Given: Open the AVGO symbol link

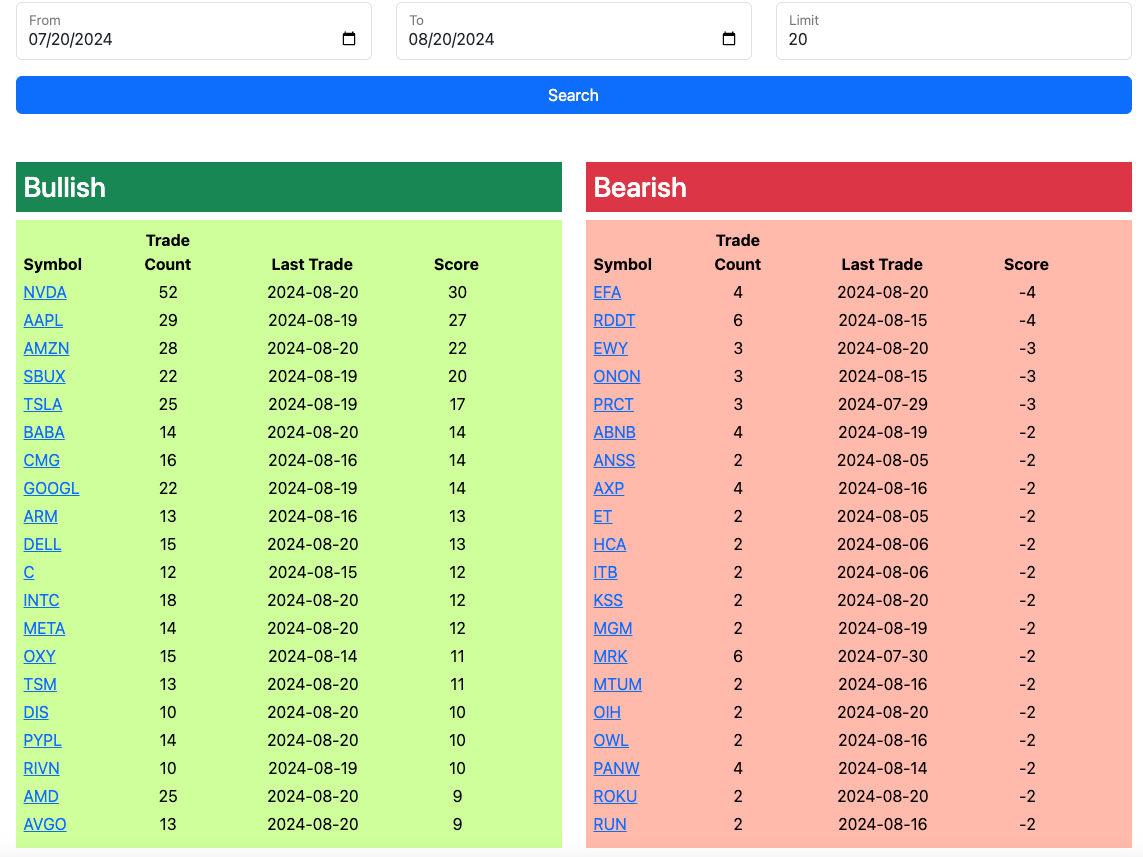Looking at the screenshot, I should tap(44, 824).
